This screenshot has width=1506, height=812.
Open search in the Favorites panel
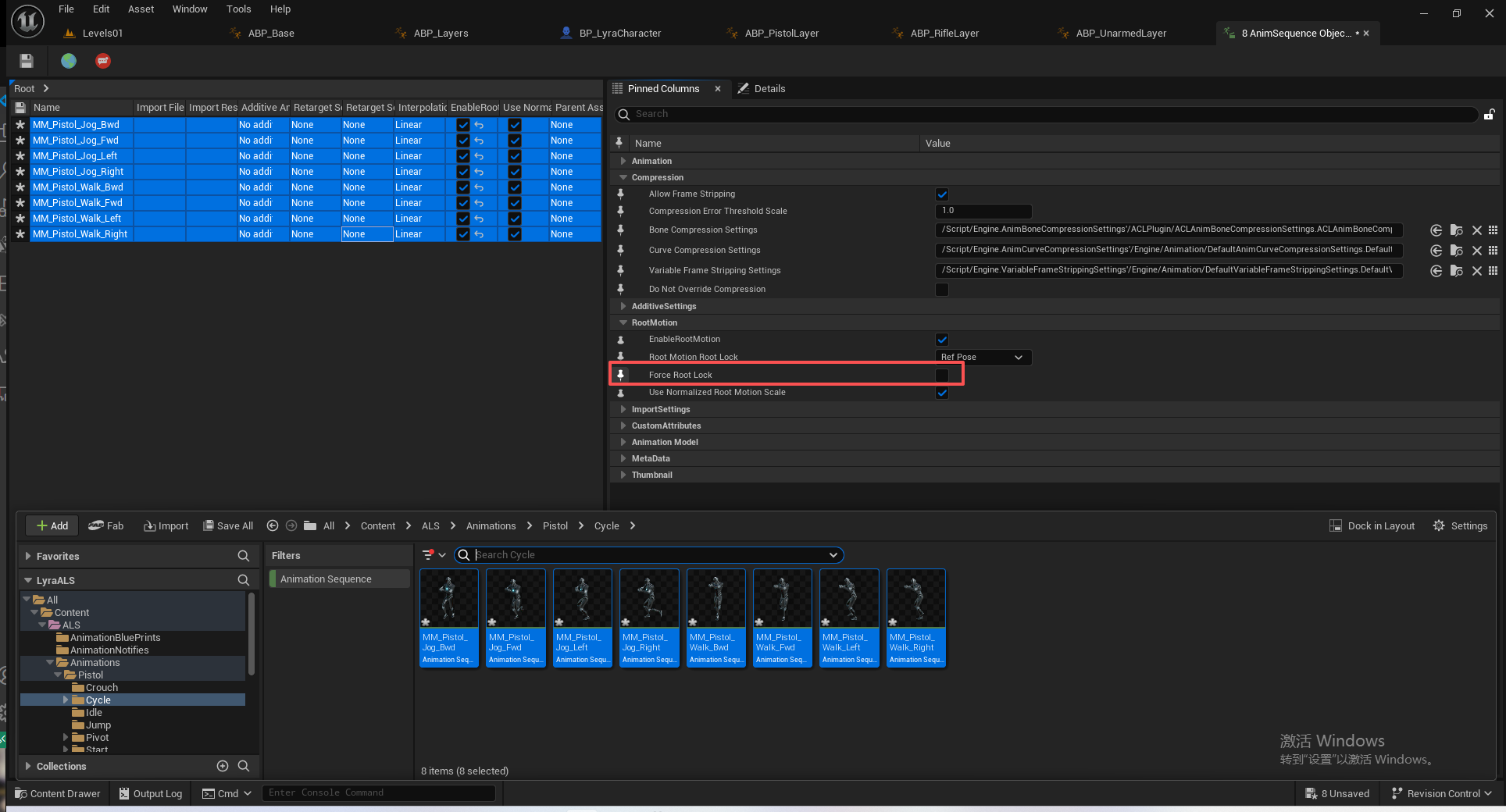244,556
